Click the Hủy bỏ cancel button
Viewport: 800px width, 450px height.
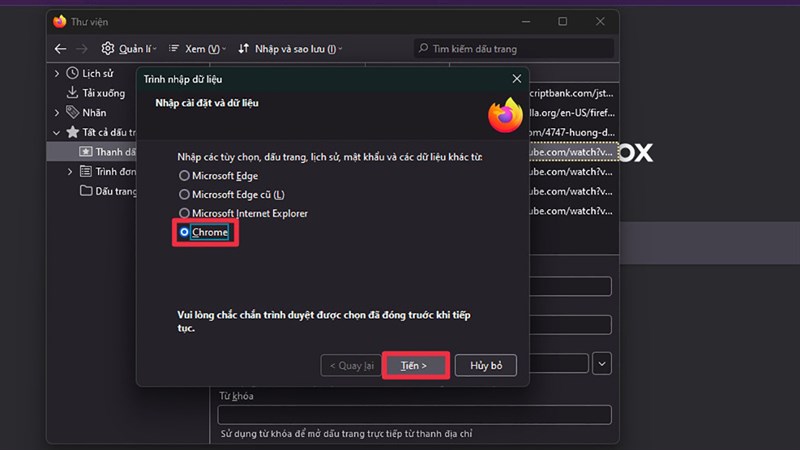pos(486,365)
